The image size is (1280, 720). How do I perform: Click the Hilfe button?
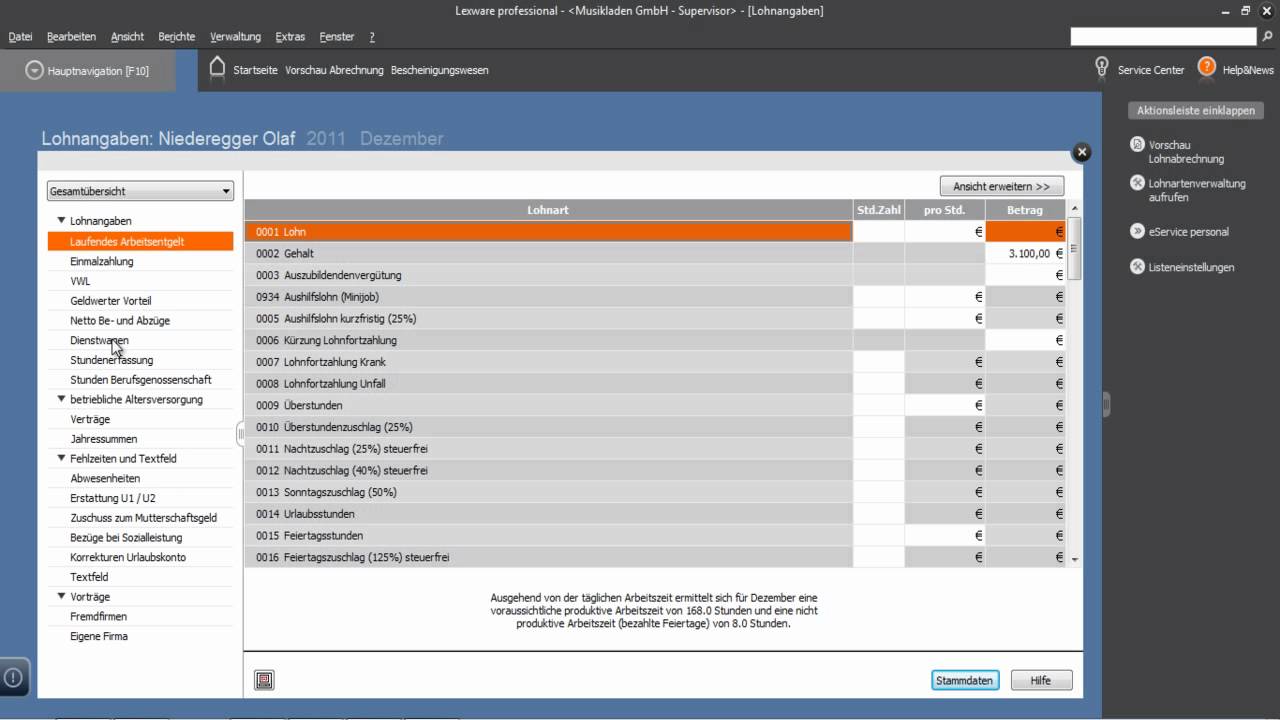tap(1040, 680)
